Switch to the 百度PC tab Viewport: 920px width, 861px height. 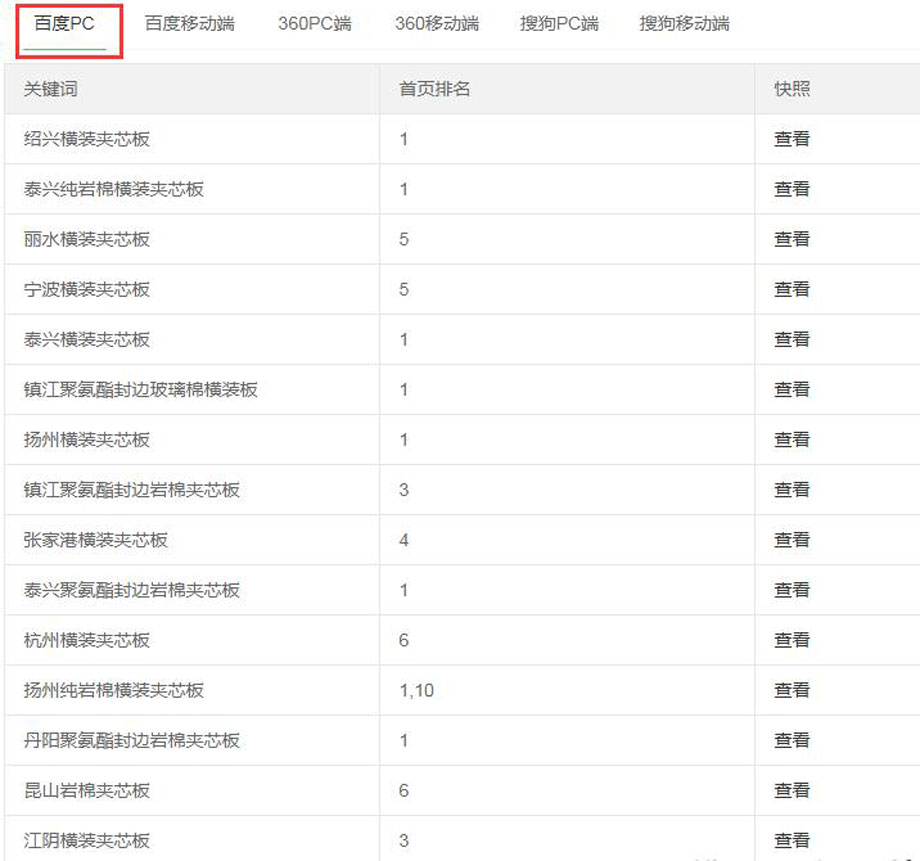coord(64,24)
